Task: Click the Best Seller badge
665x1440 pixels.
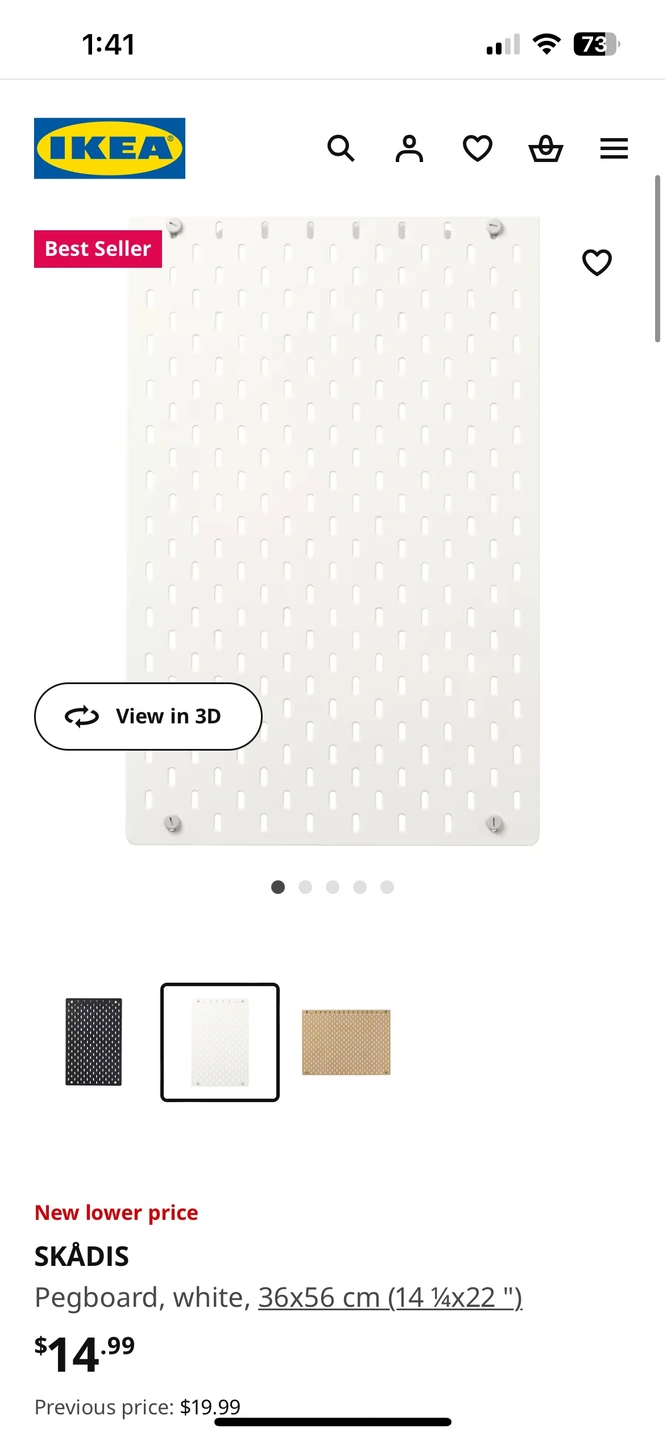Action: tap(98, 249)
